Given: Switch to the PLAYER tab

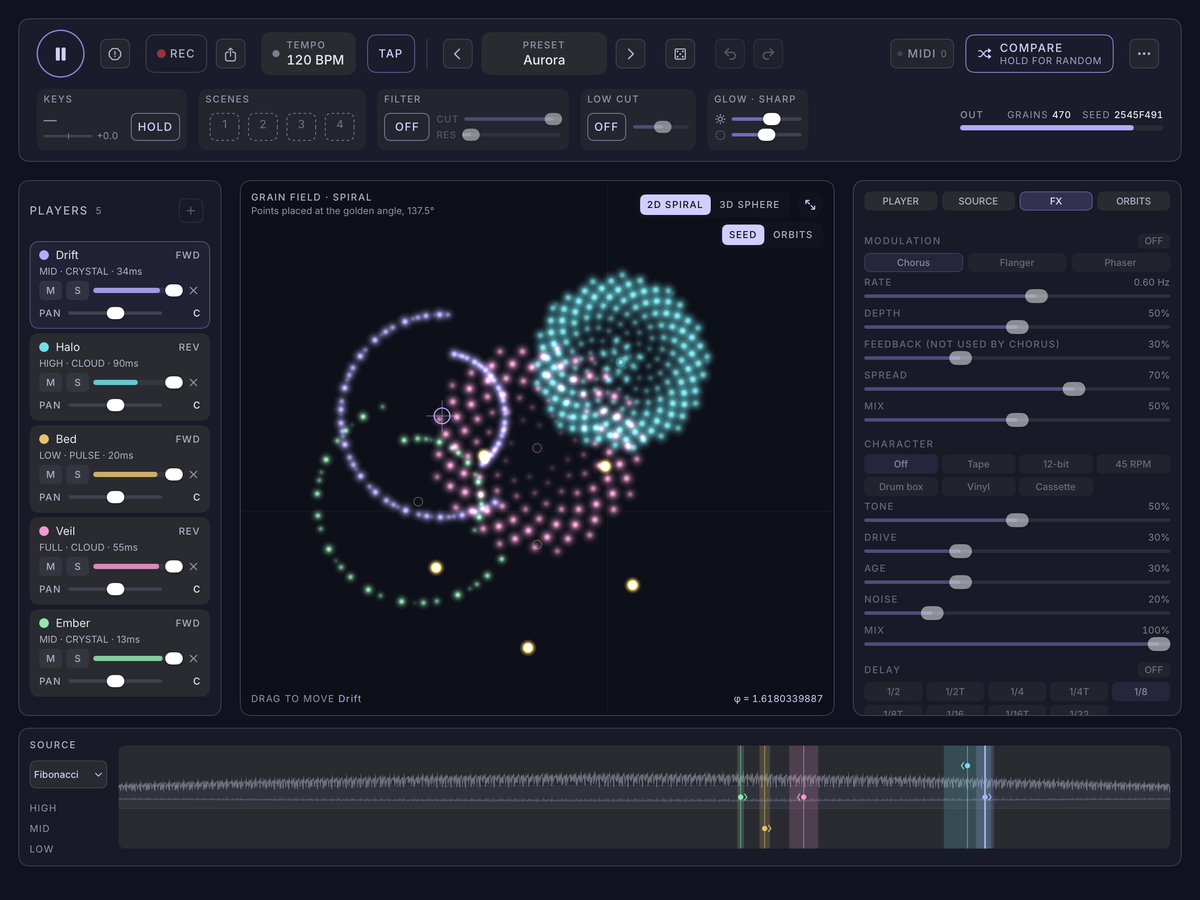Looking at the screenshot, I should pyautogui.click(x=901, y=201).
